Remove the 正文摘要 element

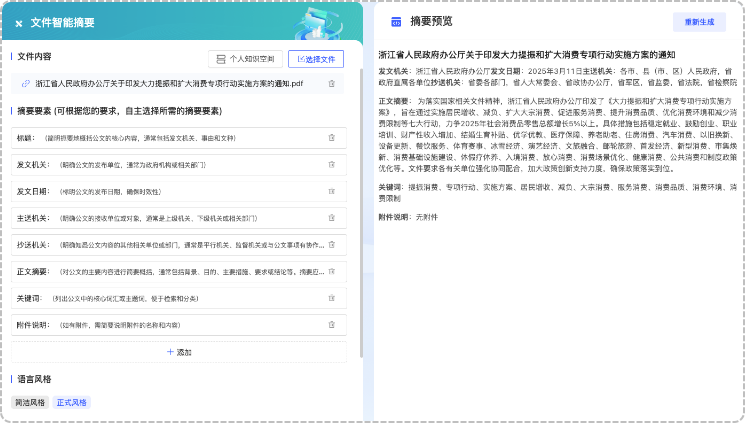[x=332, y=271]
